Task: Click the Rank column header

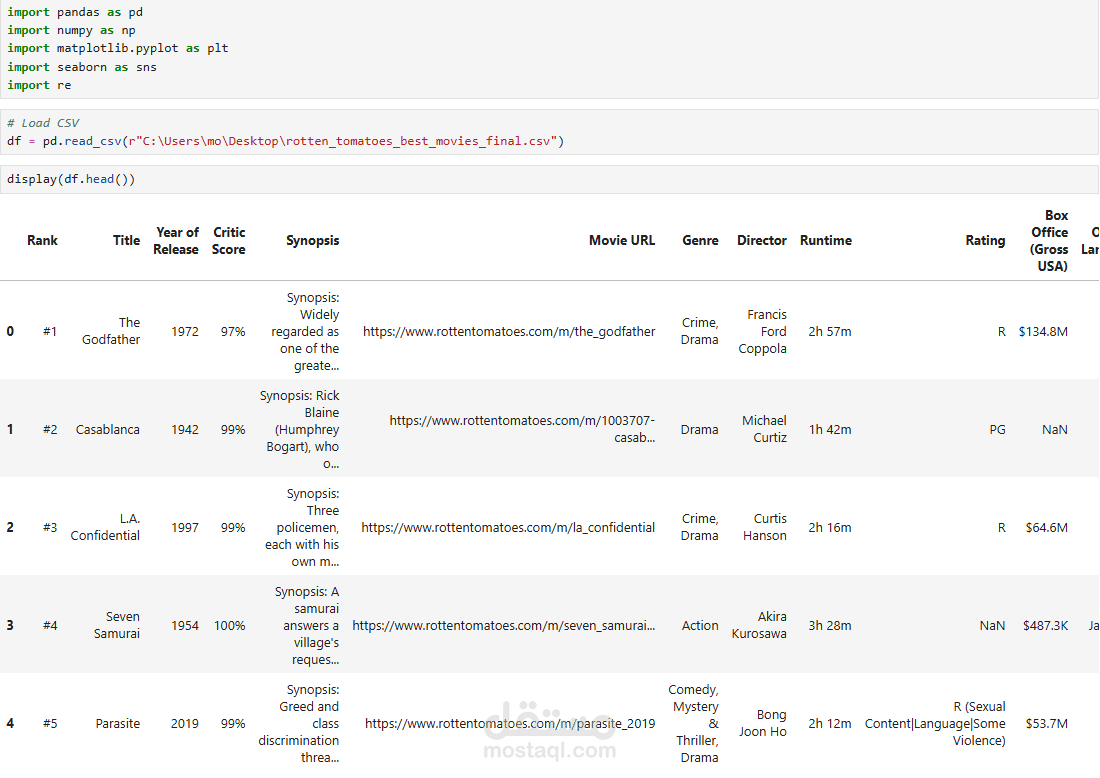Action: click(42, 241)
